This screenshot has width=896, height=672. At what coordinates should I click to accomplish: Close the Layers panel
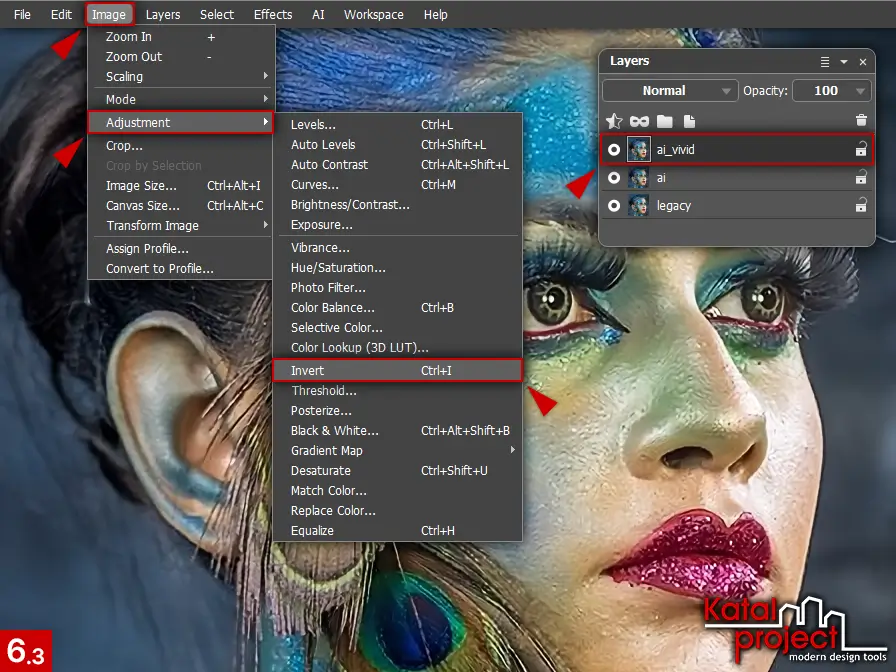(861, 62)
